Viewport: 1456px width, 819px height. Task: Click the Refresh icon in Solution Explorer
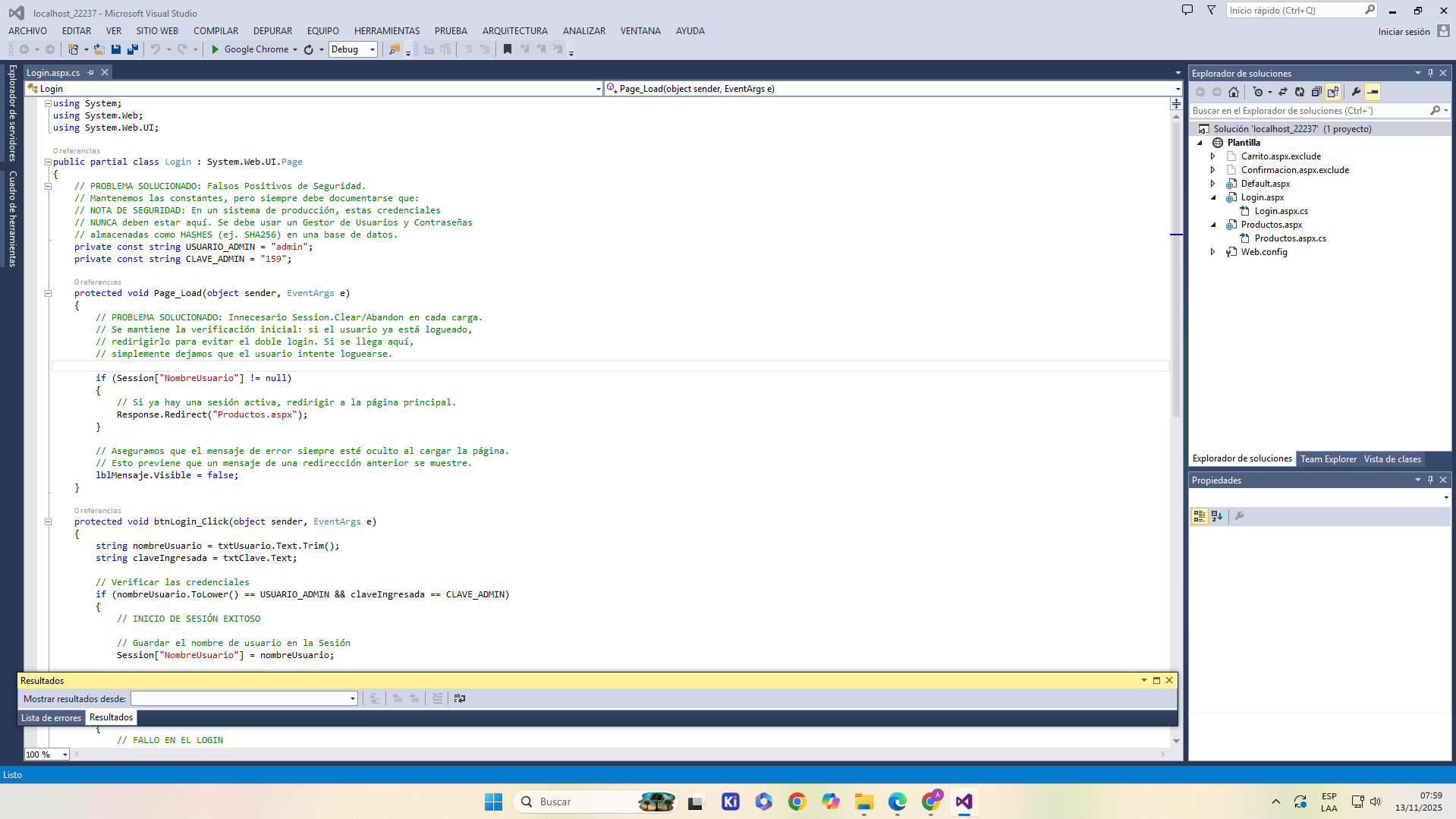pos(1300,92)
